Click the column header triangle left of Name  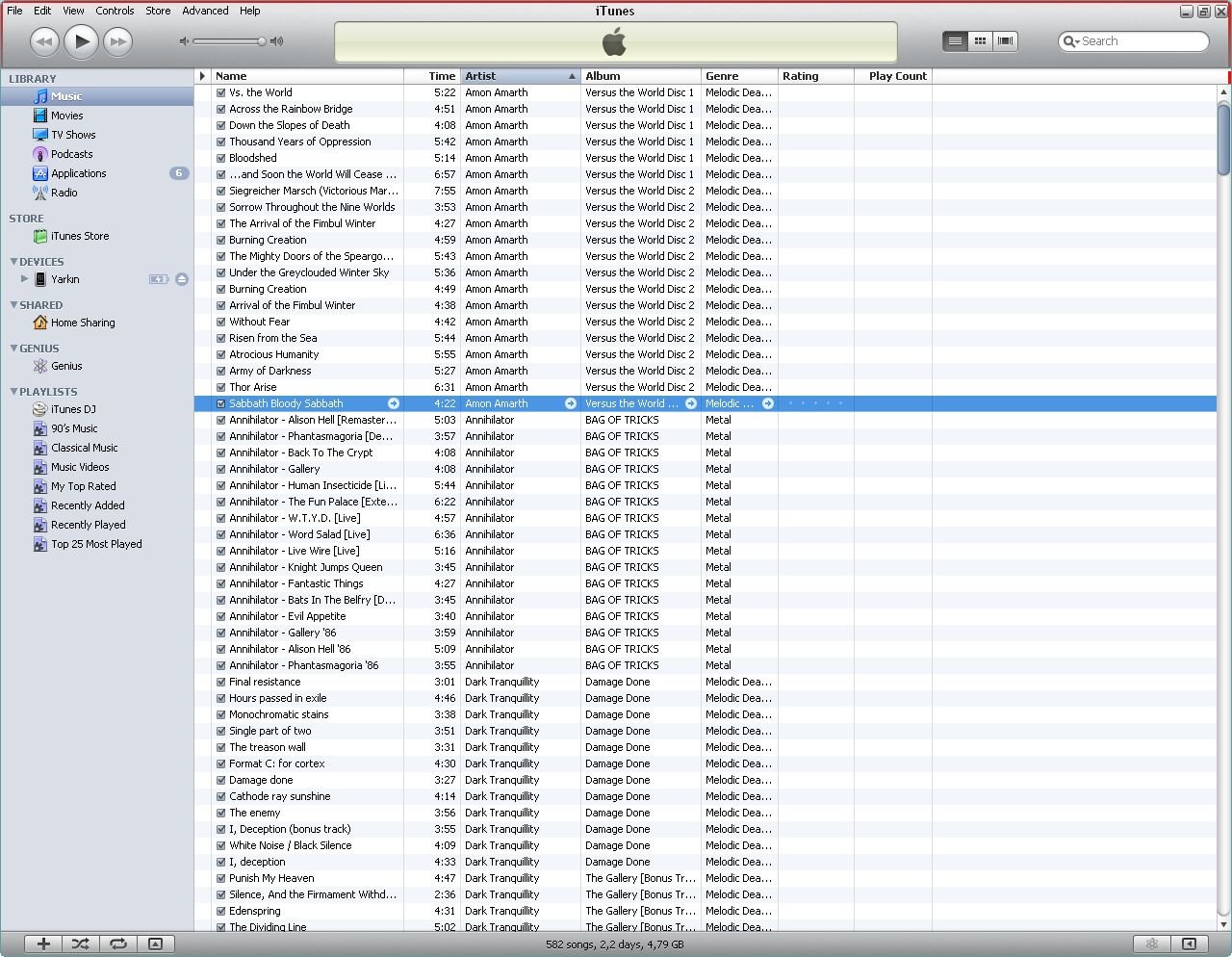[202, 76]
